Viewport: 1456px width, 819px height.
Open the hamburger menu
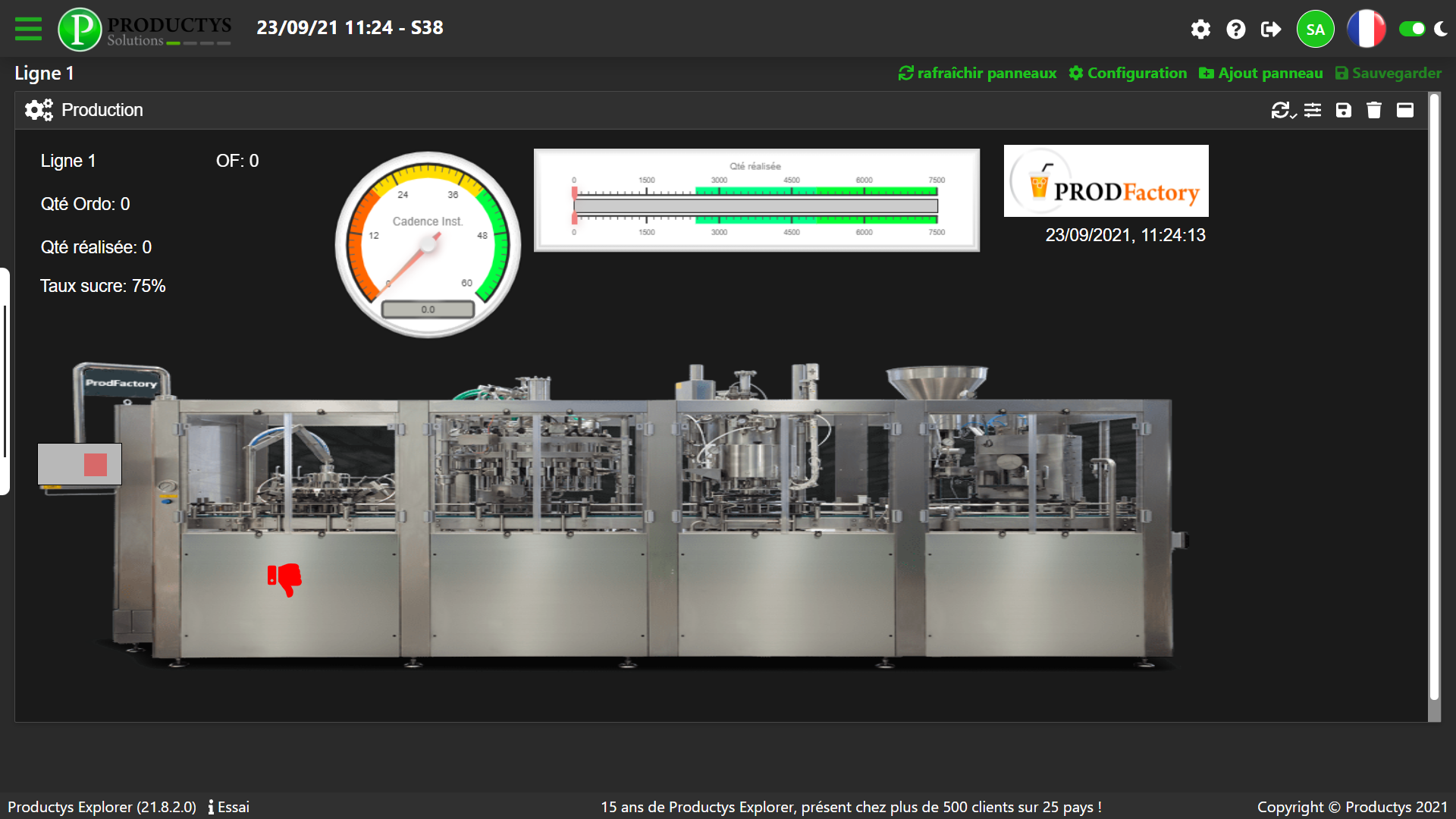(x=28, y=29)
